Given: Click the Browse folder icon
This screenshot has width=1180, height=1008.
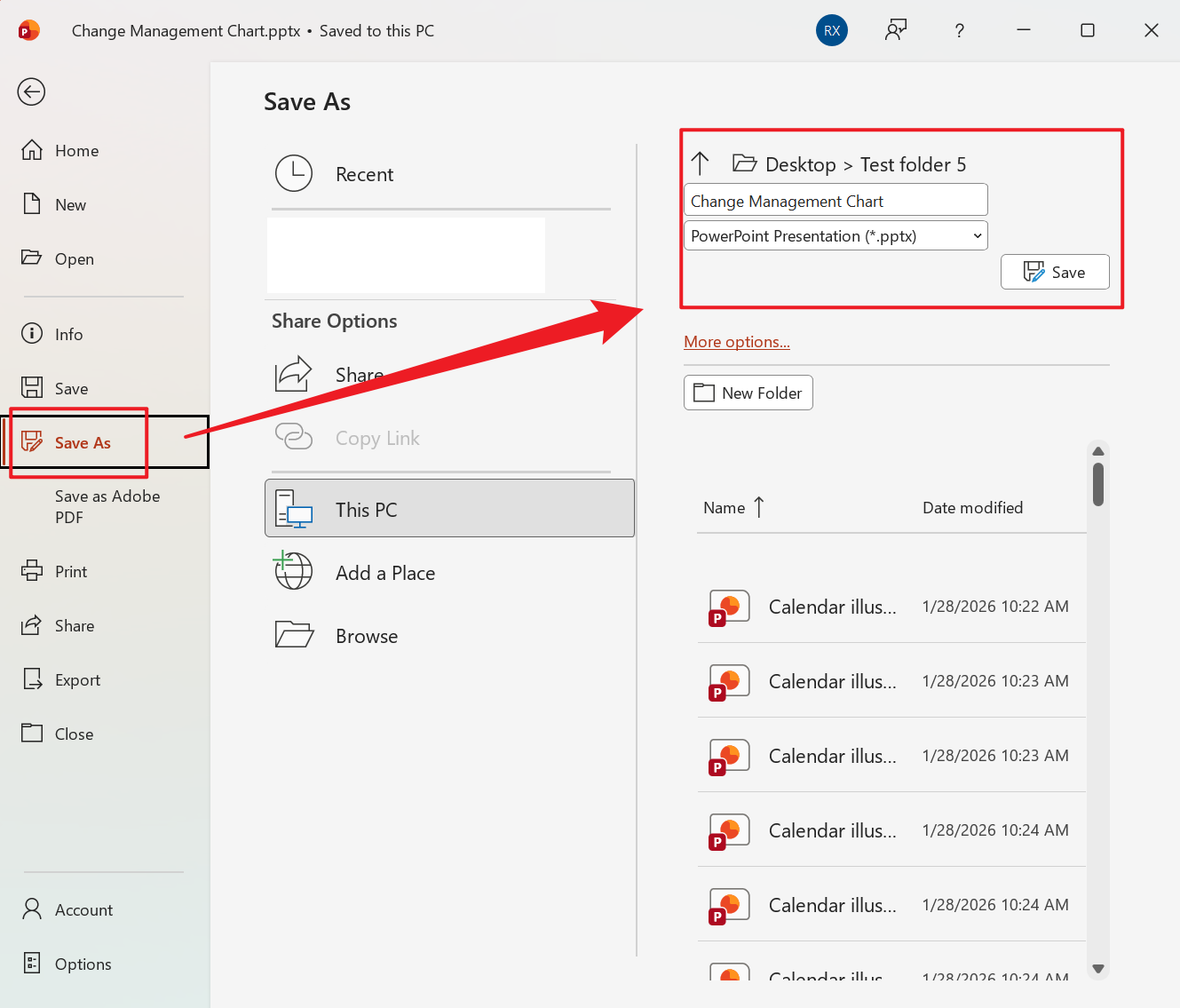Looking at the screenshot, I should pyautogui.click(x=294, y=636).
